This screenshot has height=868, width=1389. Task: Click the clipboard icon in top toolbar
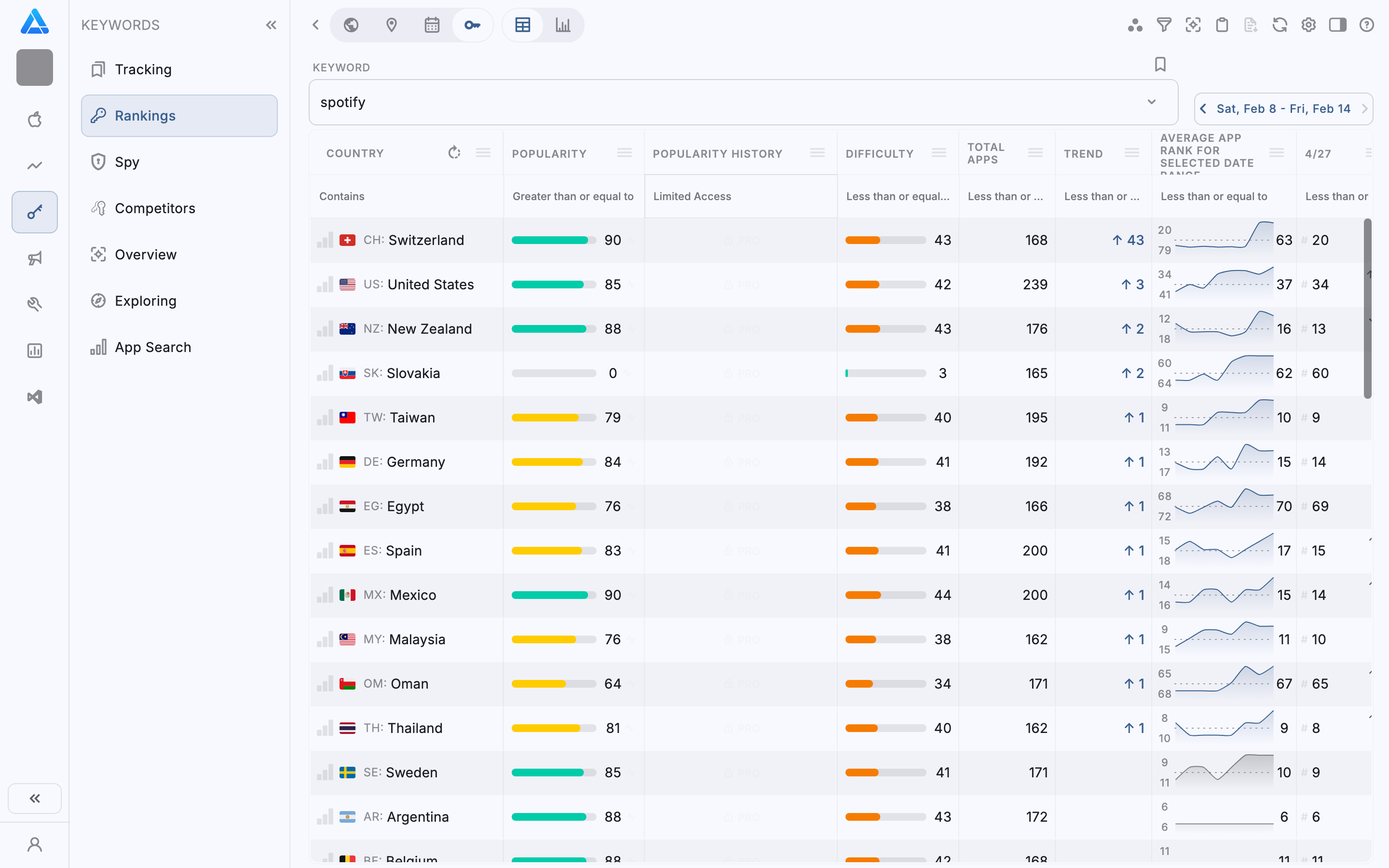[1221, 25]
